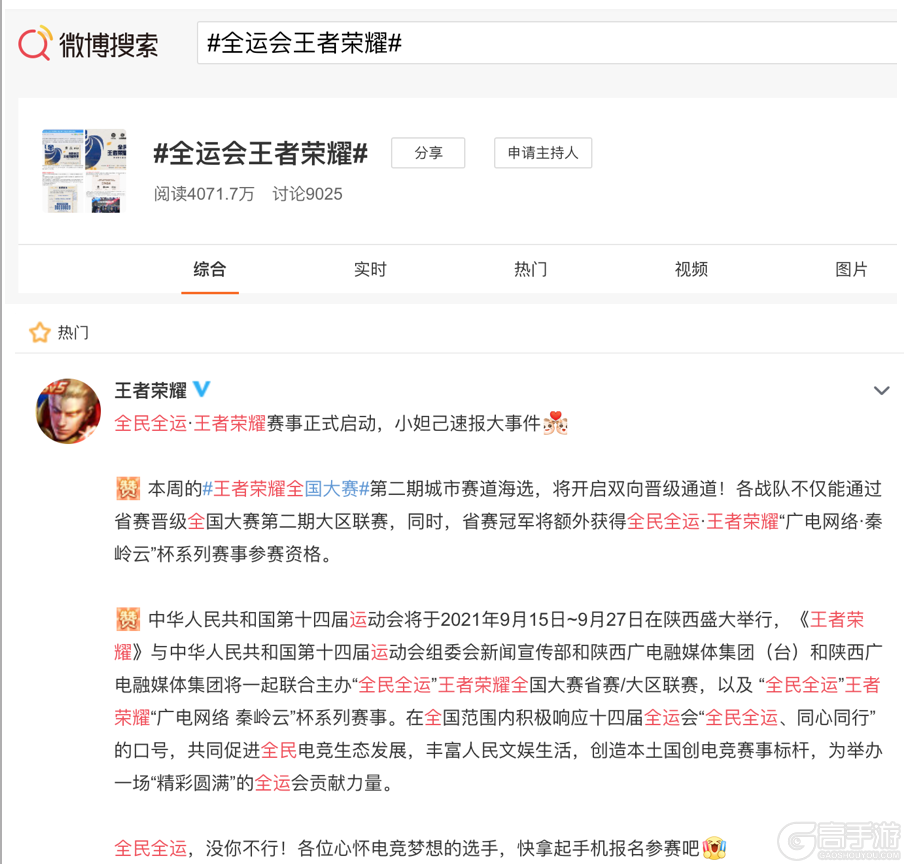Click the heart couple emoji icon
This screenshot has width=904, height=864.
(556, 423)
